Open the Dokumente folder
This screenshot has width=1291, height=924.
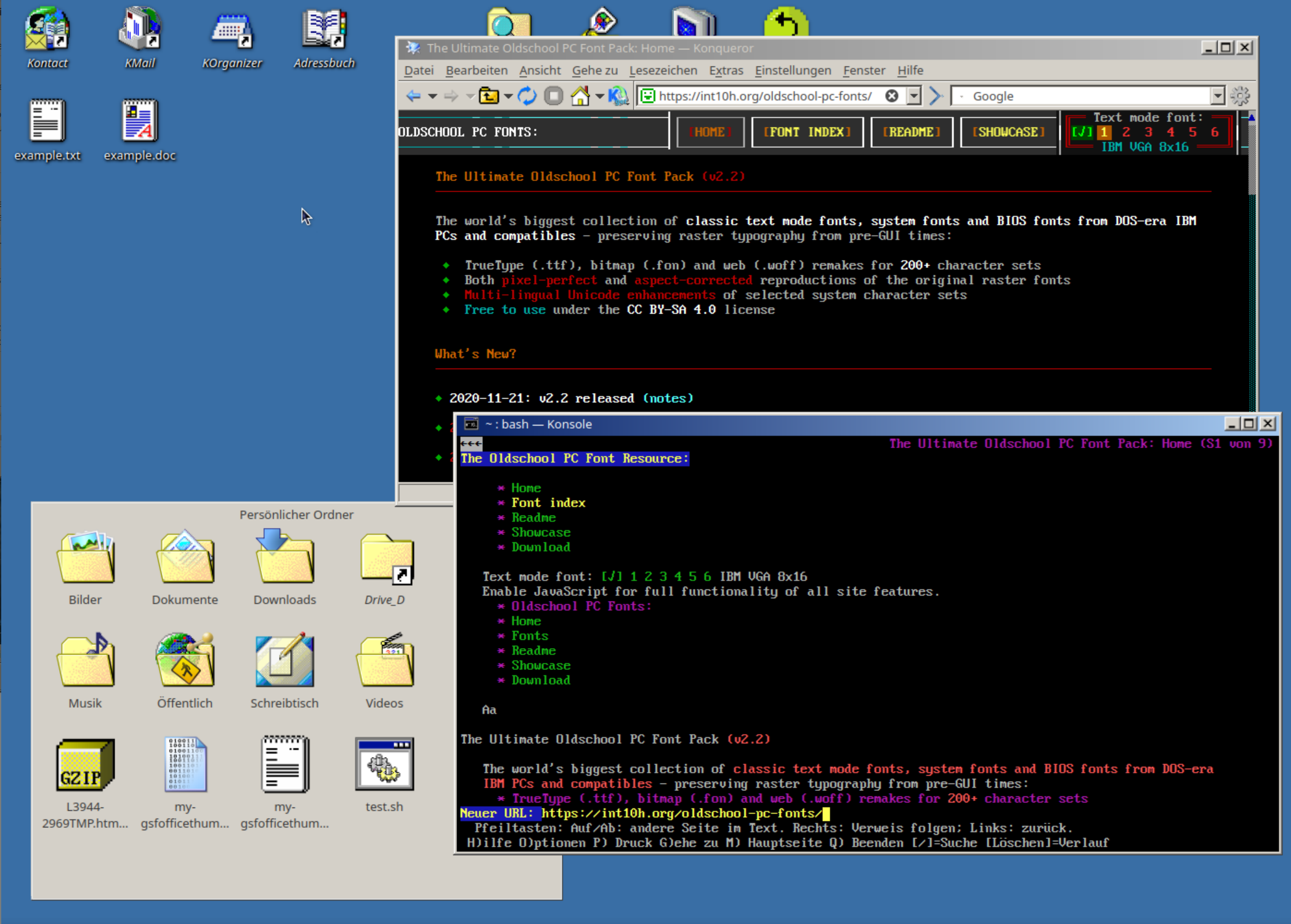pos(185,568)
